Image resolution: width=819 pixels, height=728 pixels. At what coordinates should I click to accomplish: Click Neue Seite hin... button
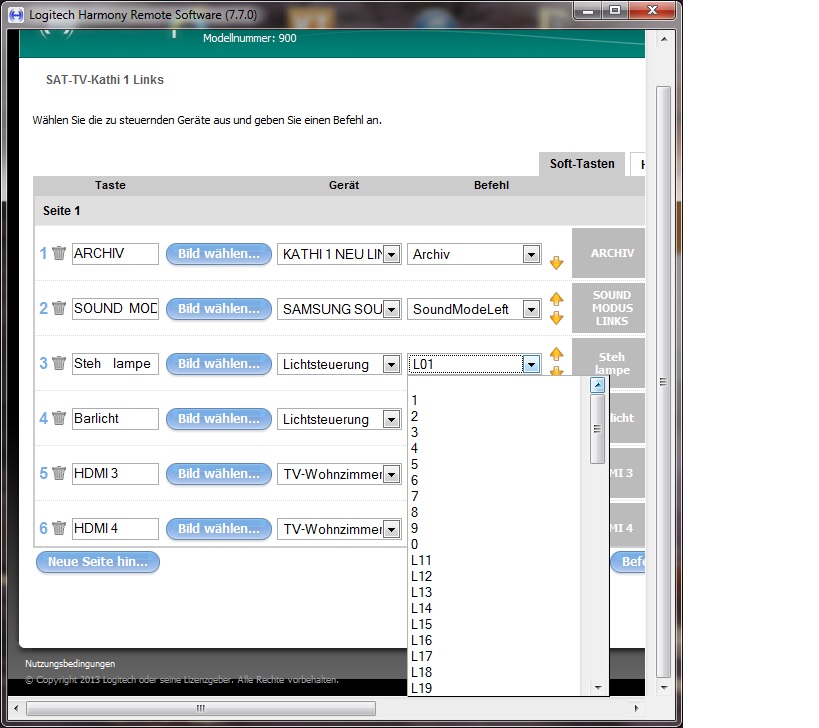tap(97, 562)
